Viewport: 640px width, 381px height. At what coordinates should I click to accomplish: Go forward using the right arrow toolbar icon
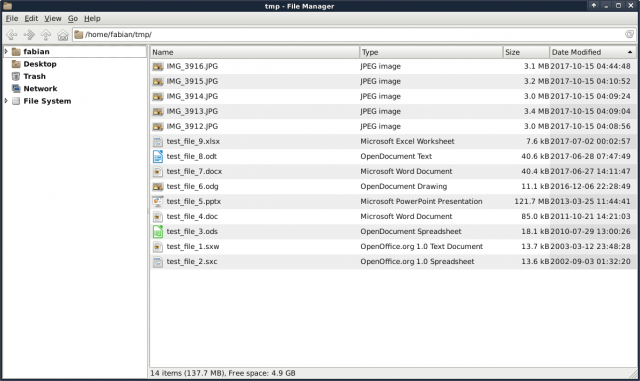pos(29,35)
